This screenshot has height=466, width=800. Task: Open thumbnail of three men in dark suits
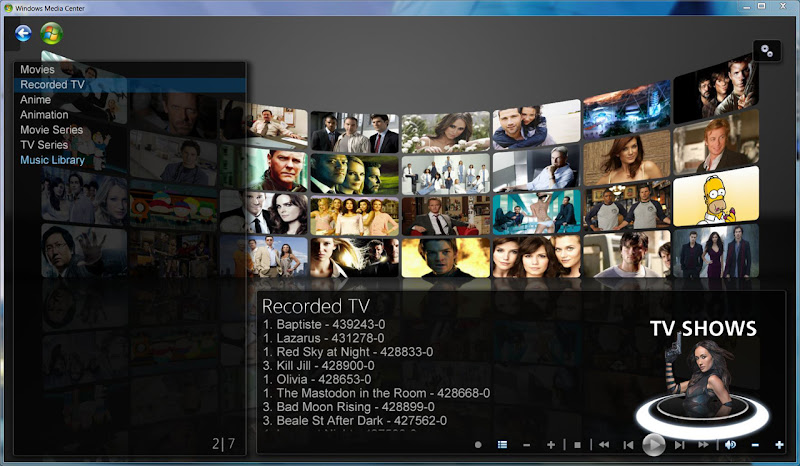point(355,133)
